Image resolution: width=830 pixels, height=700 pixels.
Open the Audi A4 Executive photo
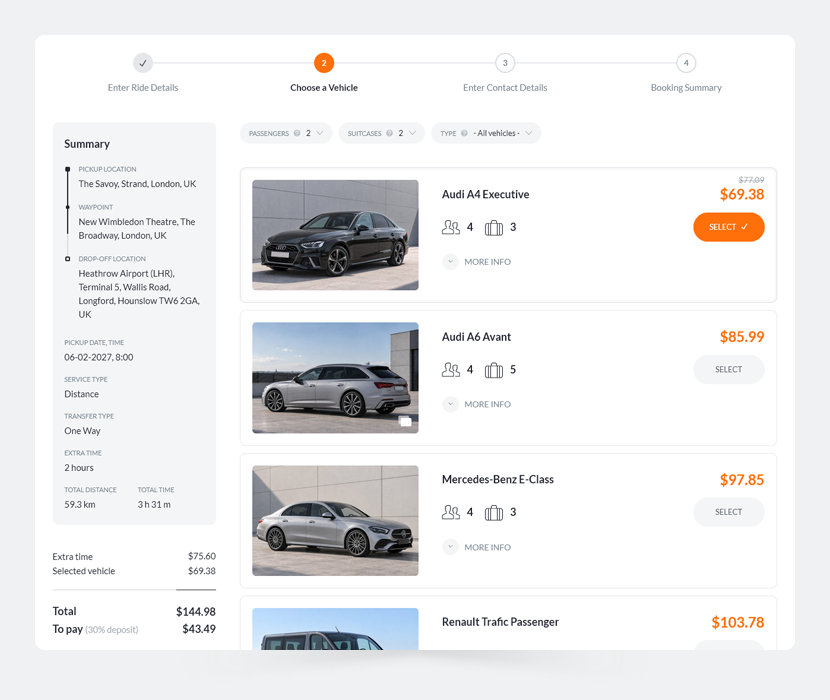pos(335,235)
